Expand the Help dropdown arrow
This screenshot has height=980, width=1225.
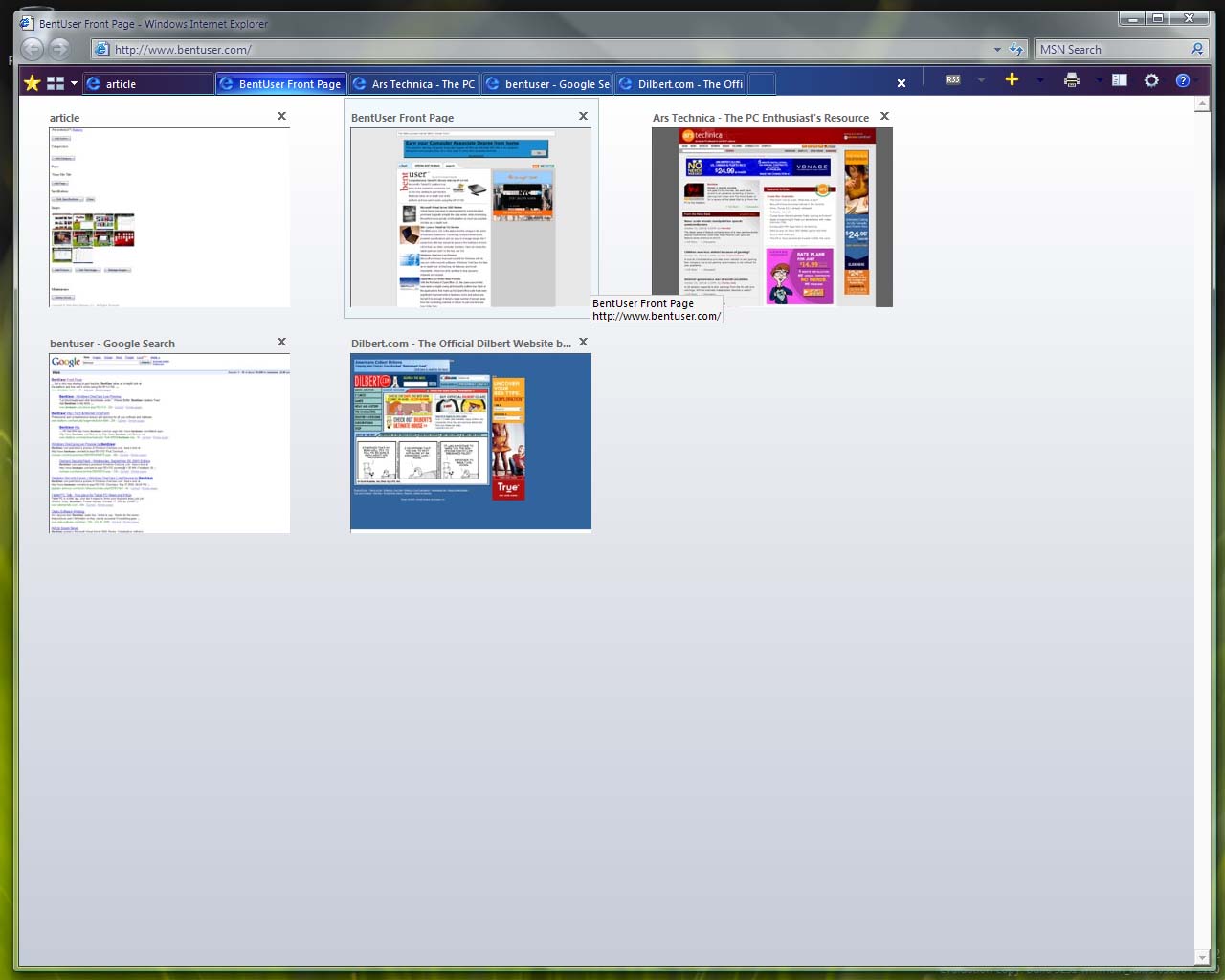pos(1197,80)
